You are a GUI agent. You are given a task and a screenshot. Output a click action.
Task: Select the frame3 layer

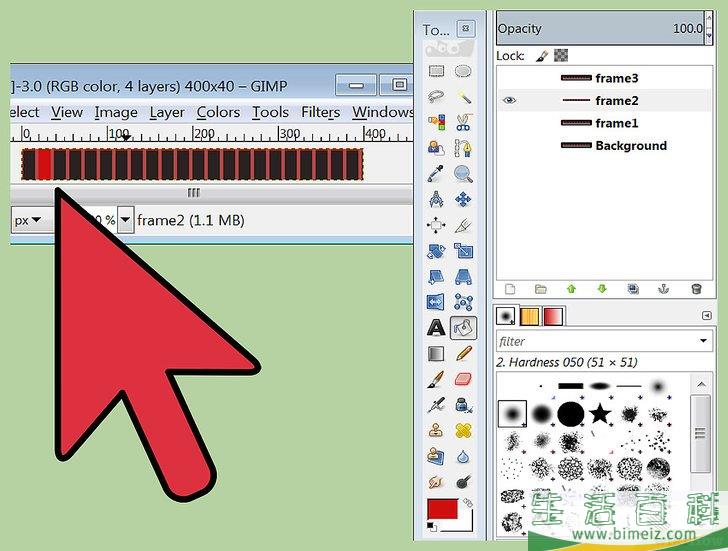(x=604, y=78)
